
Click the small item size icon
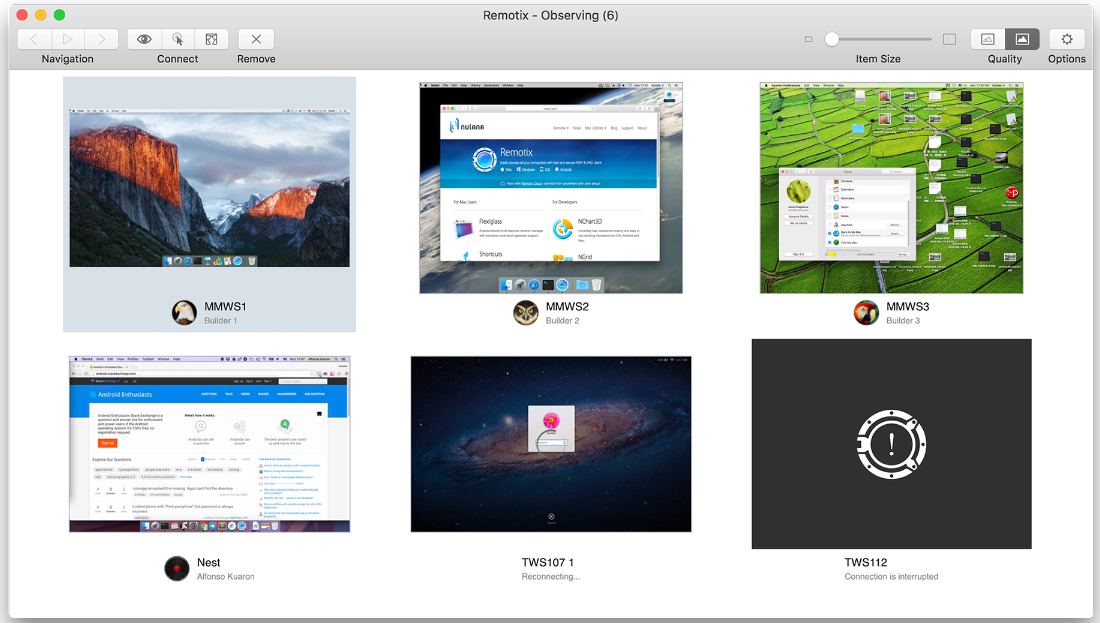[808, 39]
